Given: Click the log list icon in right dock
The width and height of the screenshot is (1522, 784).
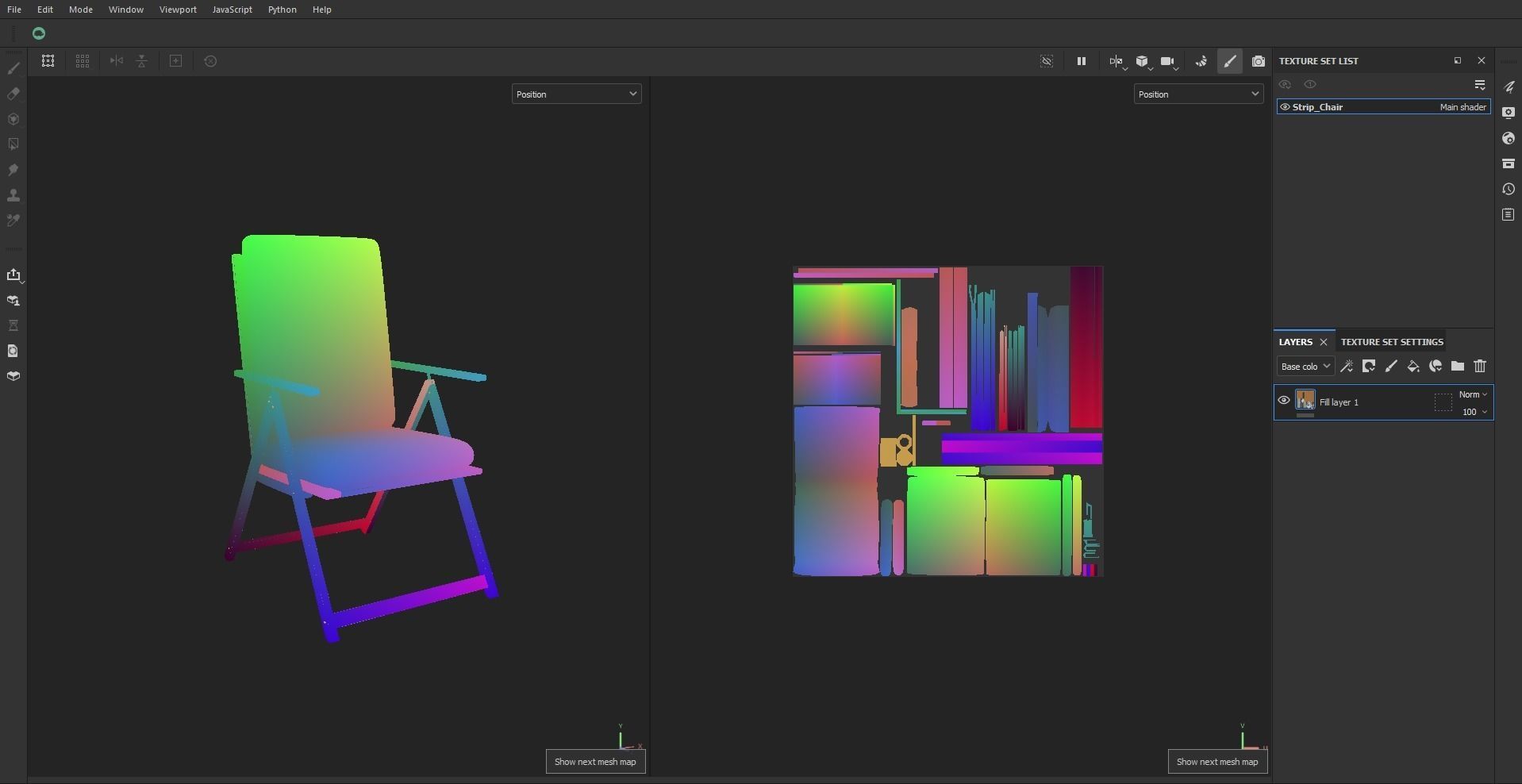Looking at the screenshot, I should [x=1509, y=214].
